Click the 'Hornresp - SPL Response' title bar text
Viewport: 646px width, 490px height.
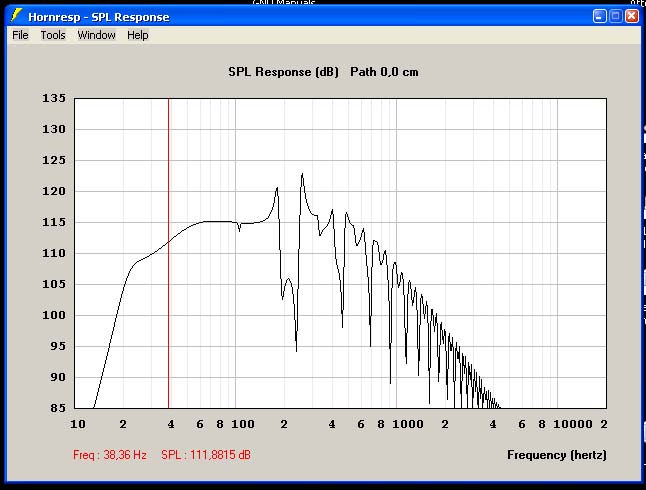[99, 17]
